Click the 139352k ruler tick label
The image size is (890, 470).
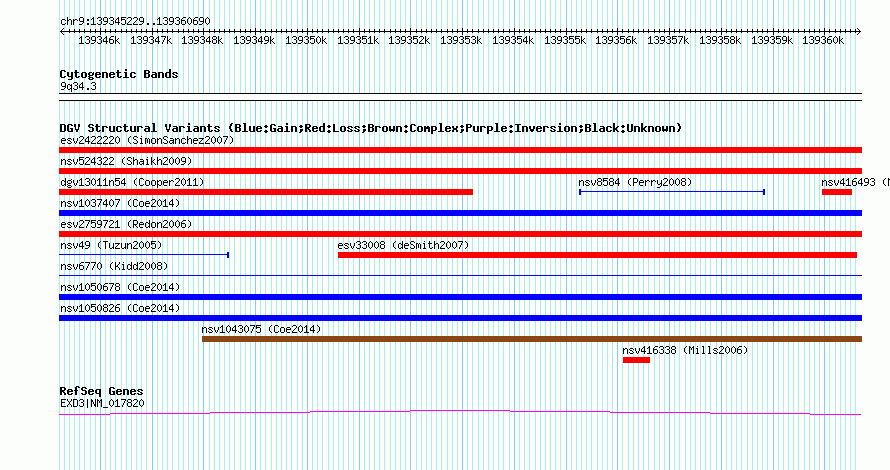409,41
